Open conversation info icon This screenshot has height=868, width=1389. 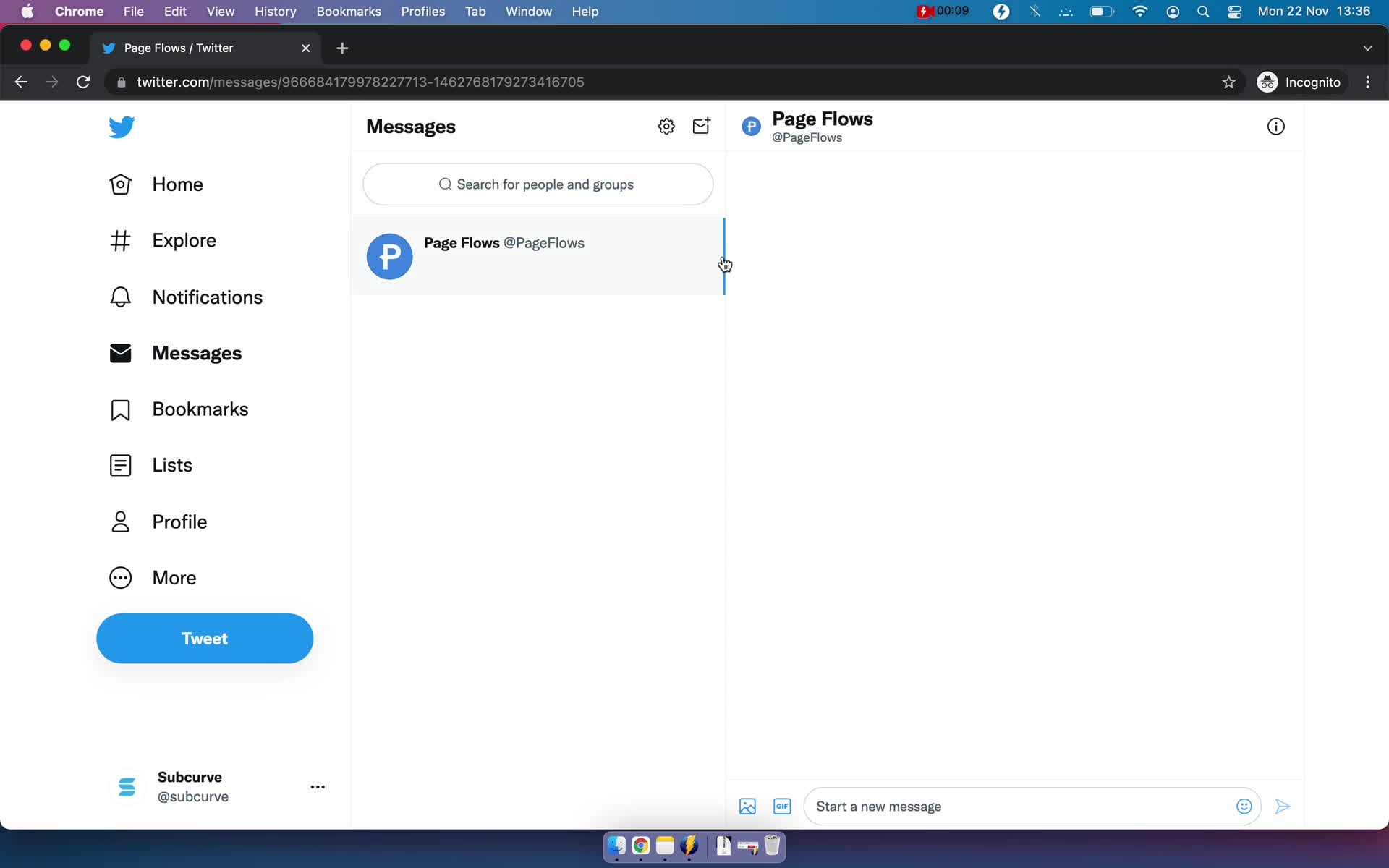tap(1275, 127)
